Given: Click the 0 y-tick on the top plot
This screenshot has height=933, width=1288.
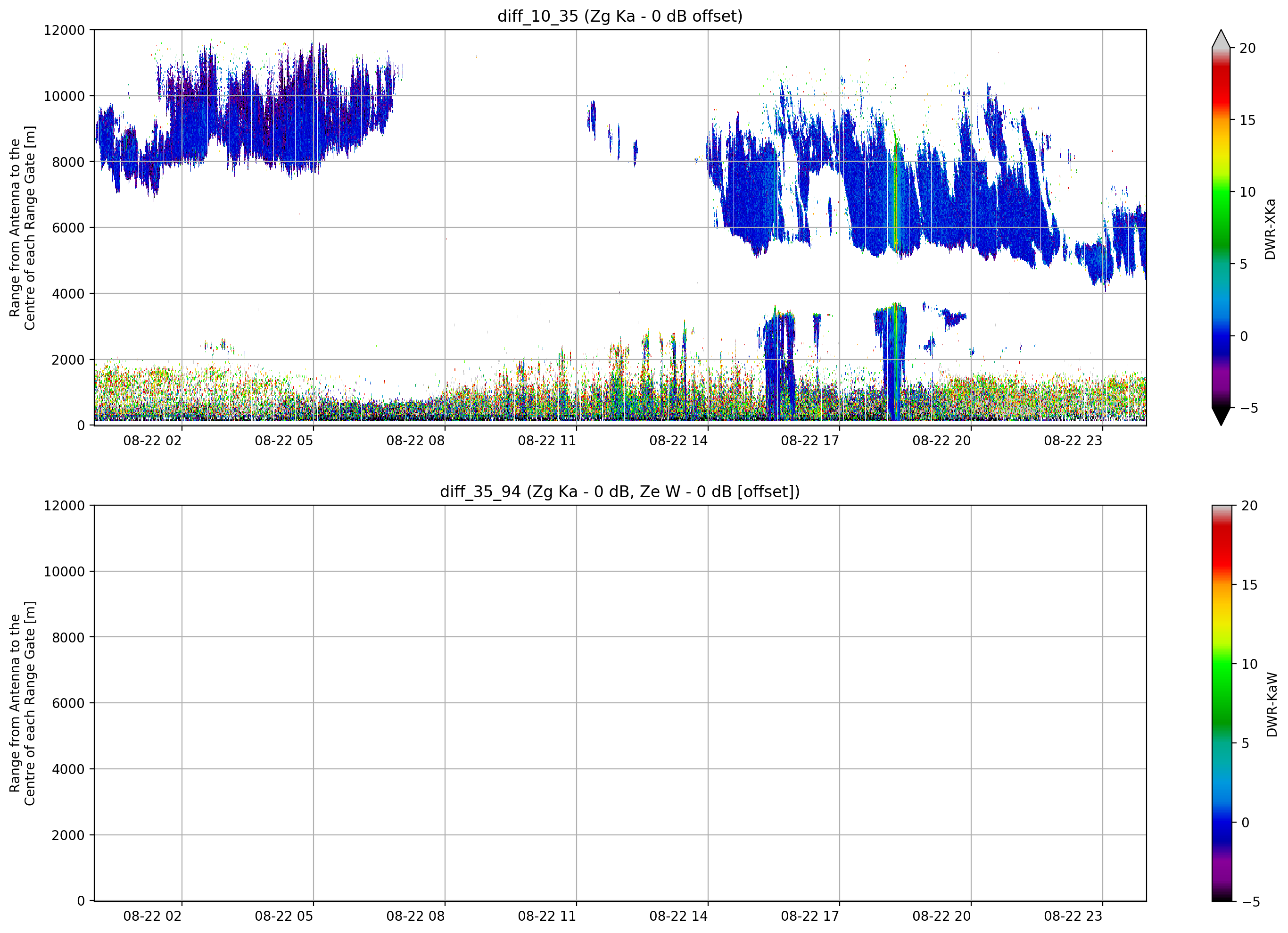Looking at the screenshot, I should [x=81, y=425].
